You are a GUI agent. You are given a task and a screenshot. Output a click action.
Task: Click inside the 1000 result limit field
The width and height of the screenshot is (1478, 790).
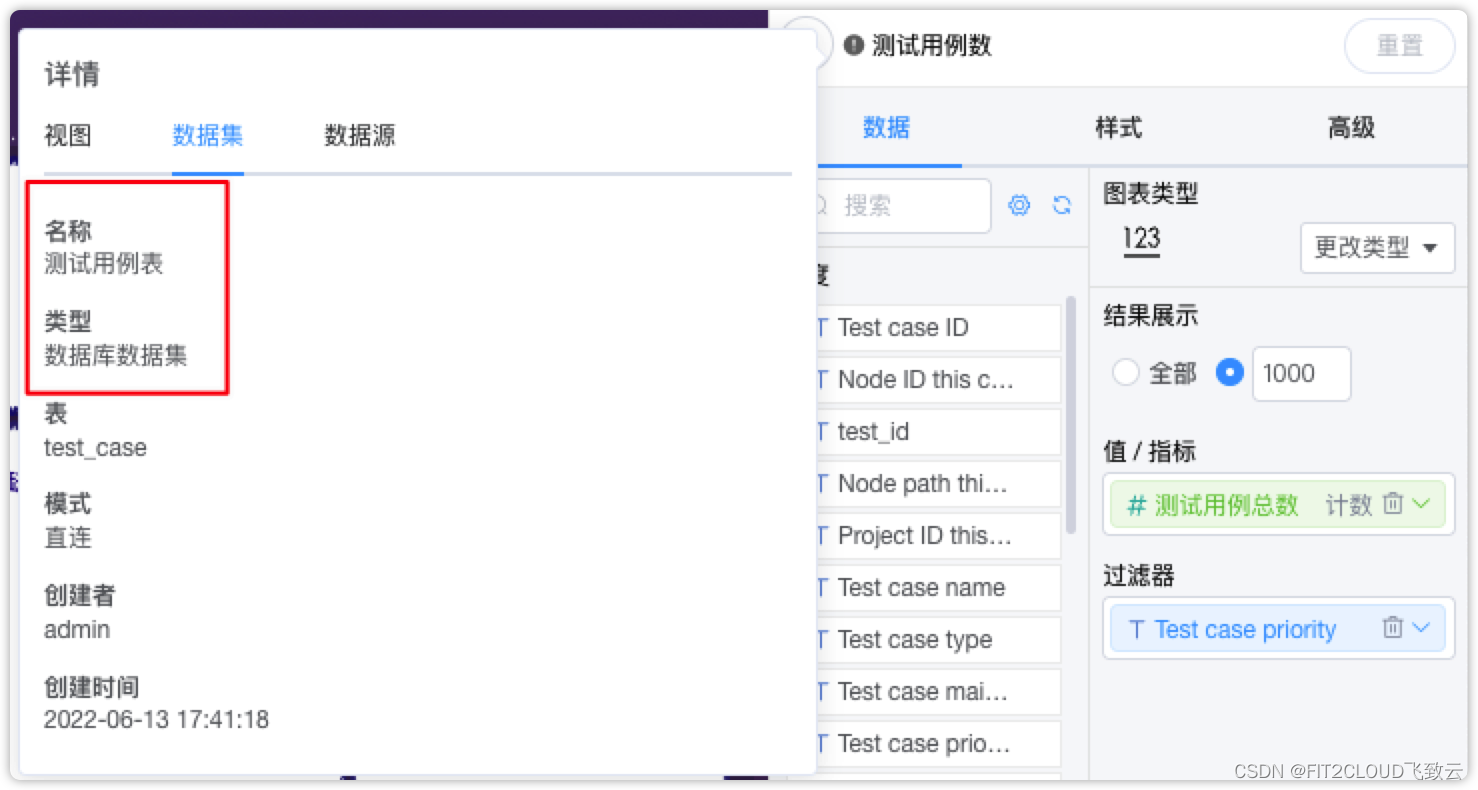click(x=1300, y=373)
